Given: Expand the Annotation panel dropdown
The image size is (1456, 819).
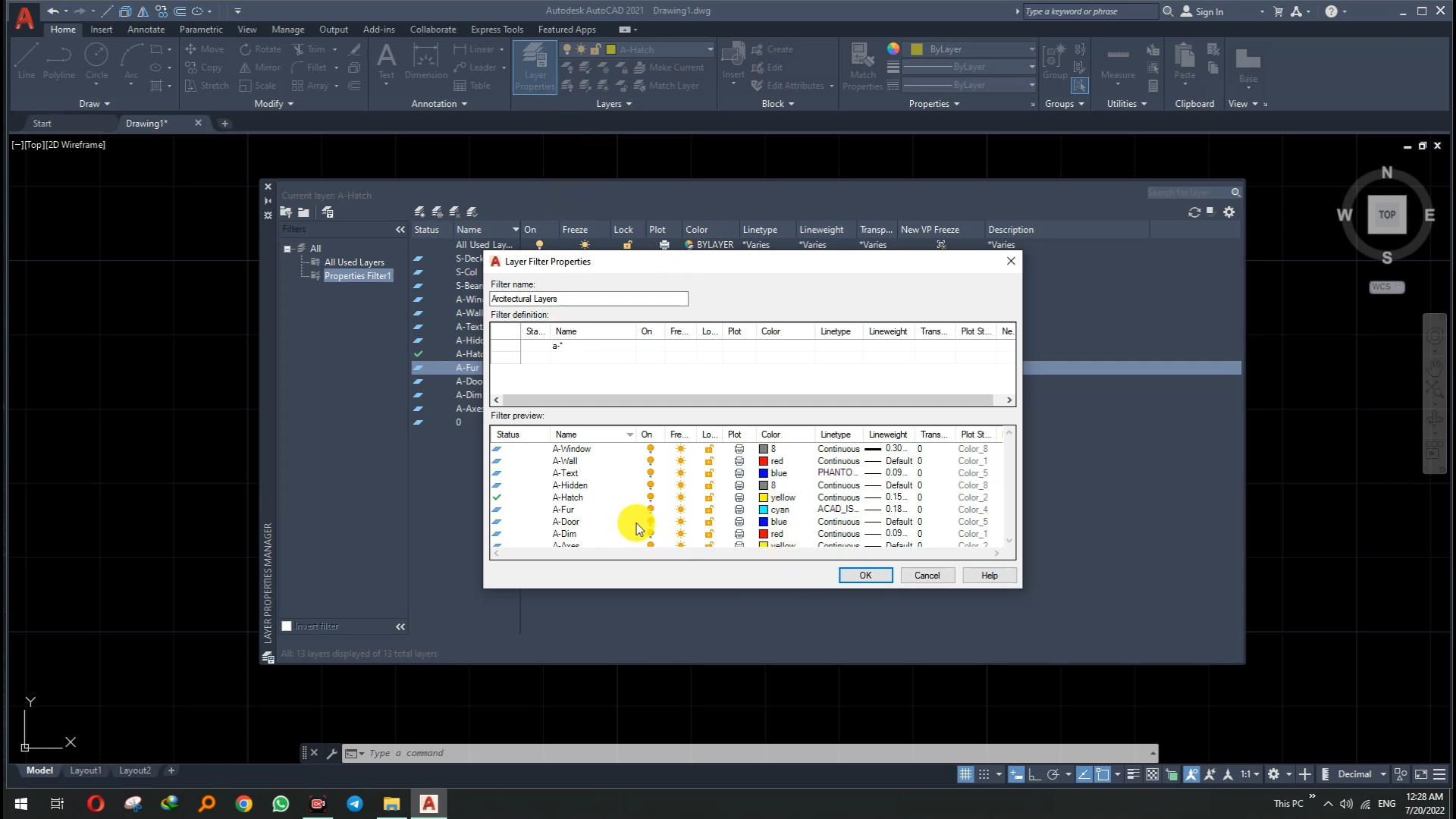Looking at the screenshot, I should (439, 104).
